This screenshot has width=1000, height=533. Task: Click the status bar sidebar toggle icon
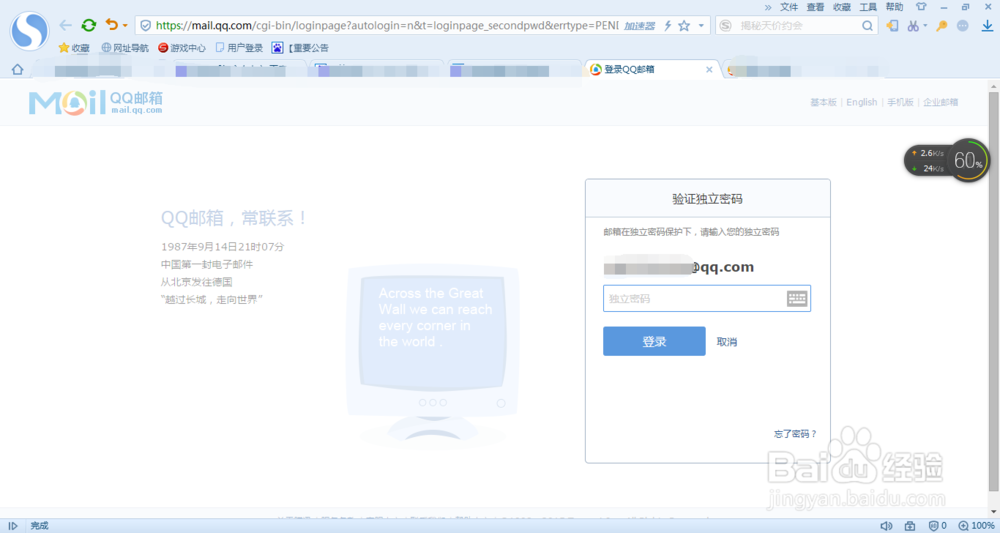coord(12,525)
